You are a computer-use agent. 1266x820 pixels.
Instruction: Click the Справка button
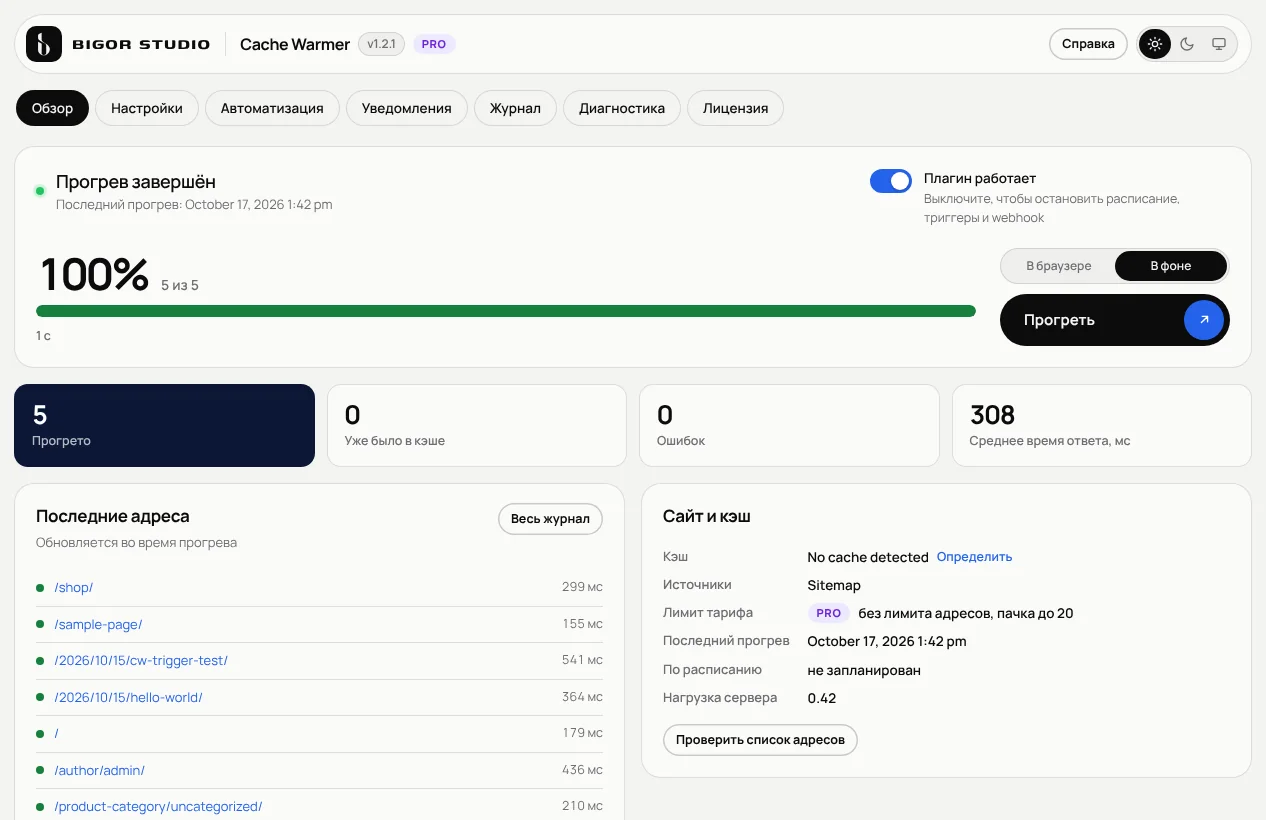click(x=1088, y=44)
